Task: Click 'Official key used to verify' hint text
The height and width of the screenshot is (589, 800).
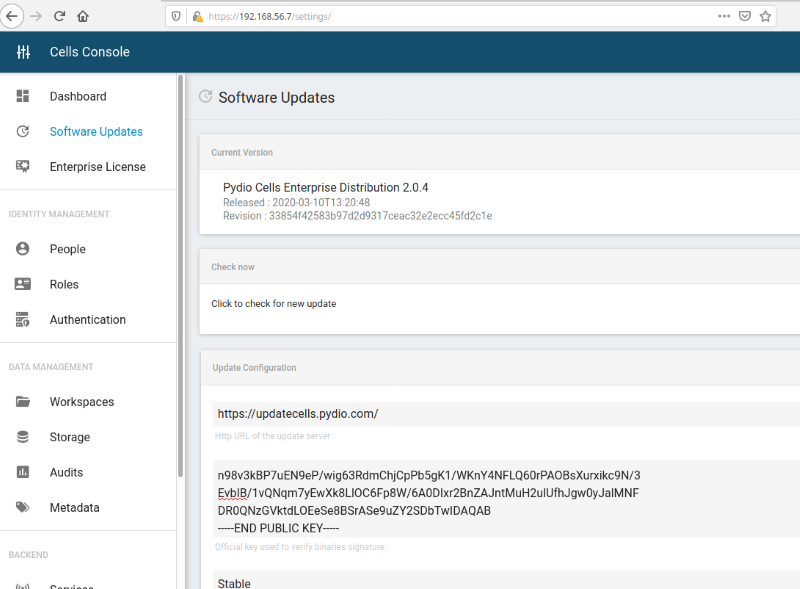Action: pyautogui.click(x=301, y=547)
